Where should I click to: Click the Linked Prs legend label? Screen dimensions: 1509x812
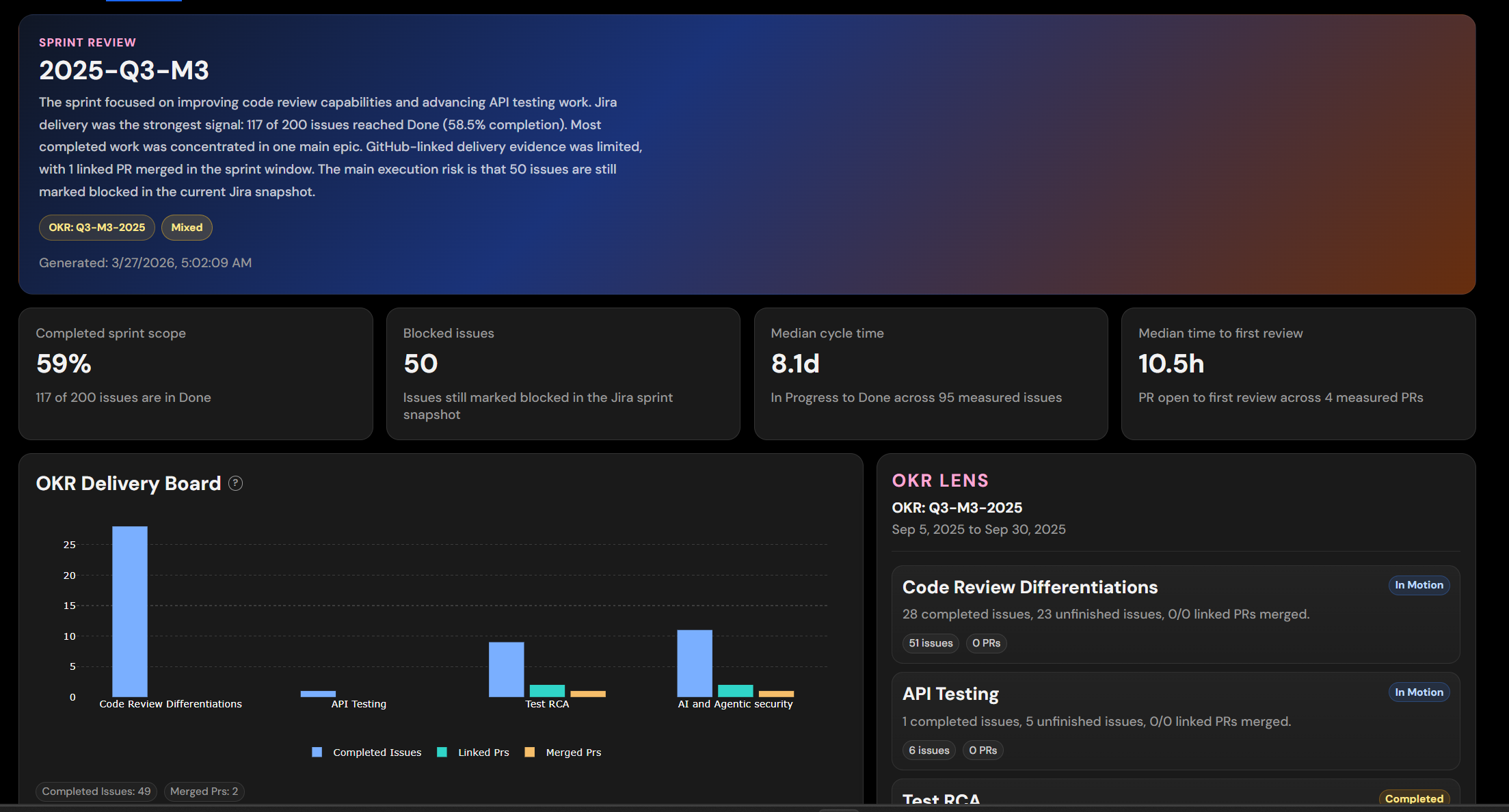click(x=483, y=753)
